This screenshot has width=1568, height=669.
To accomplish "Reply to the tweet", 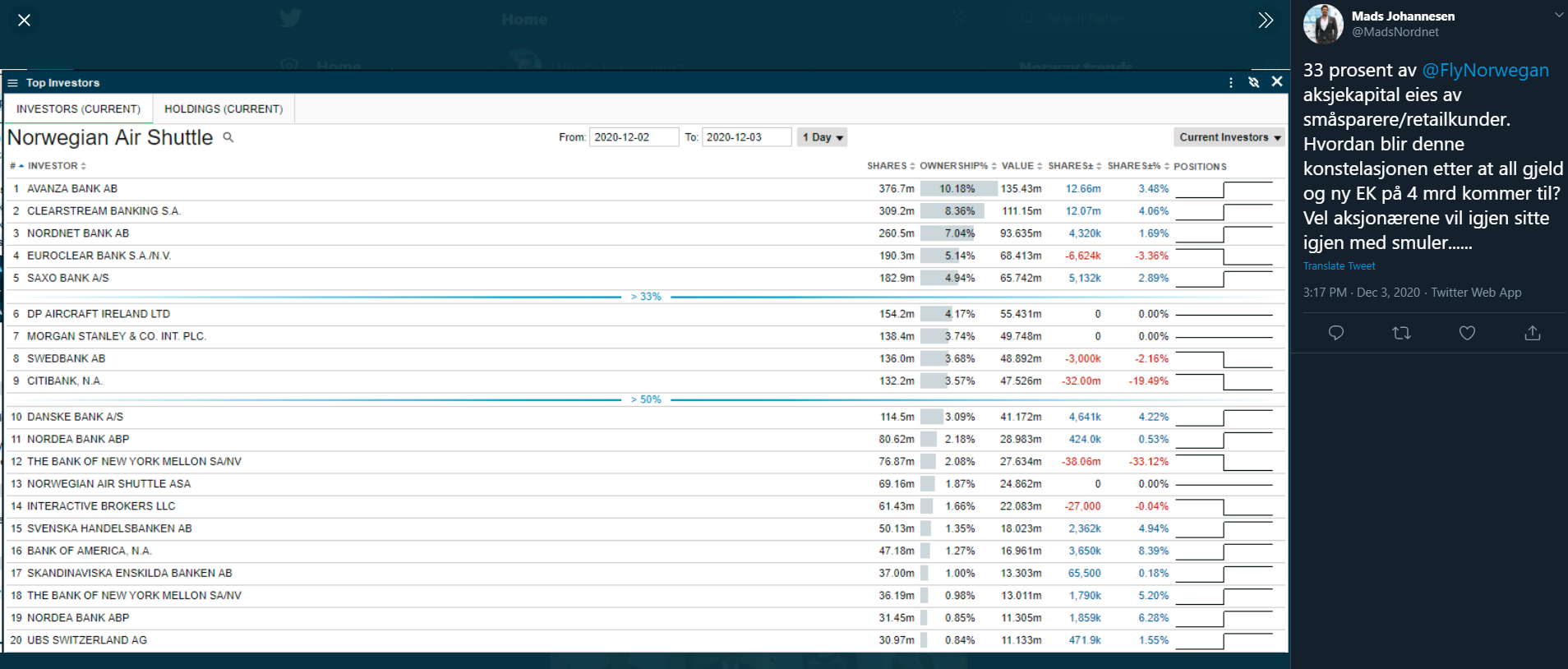I will 1336,333.
